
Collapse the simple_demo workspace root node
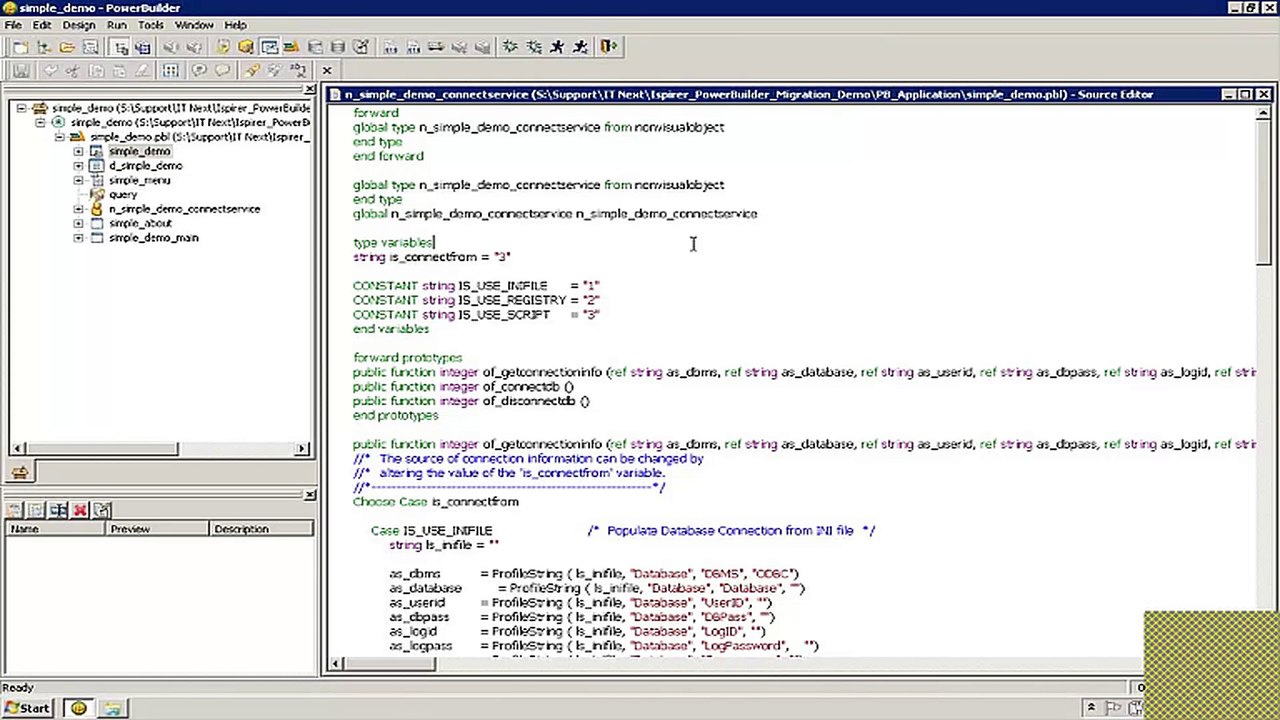(x=21, y=108)
